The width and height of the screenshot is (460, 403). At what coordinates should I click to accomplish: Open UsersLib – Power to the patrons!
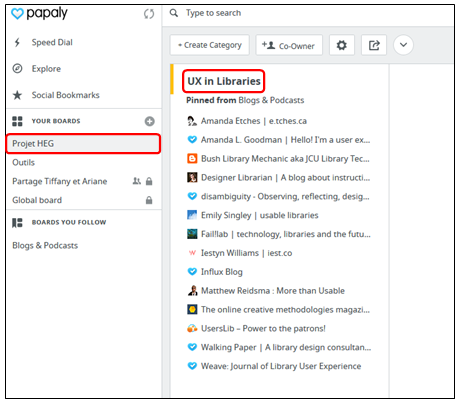(263, 328)
